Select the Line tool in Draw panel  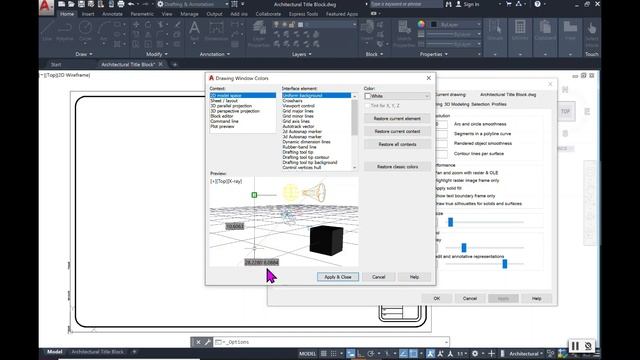point(47,32)
